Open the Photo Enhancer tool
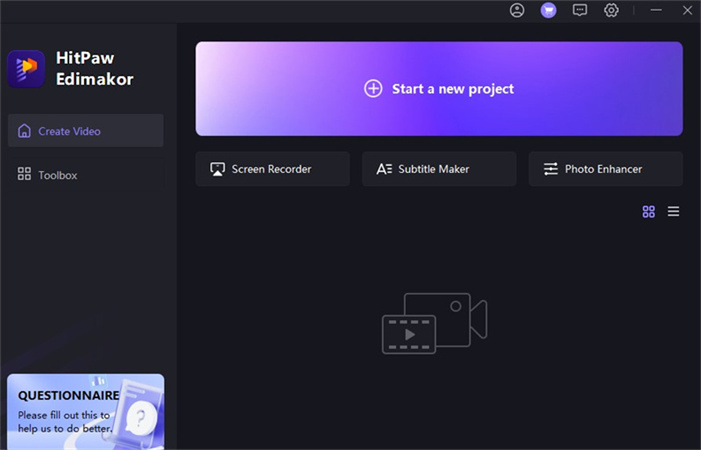Screen dimensions: 701x450 (x=606, y=169)
